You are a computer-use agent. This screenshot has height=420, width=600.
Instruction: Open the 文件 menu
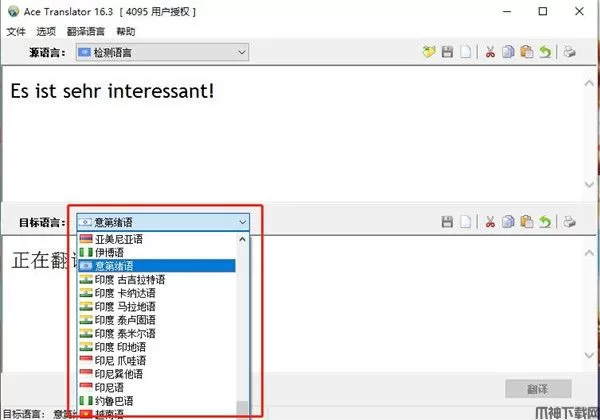(16, 31)
